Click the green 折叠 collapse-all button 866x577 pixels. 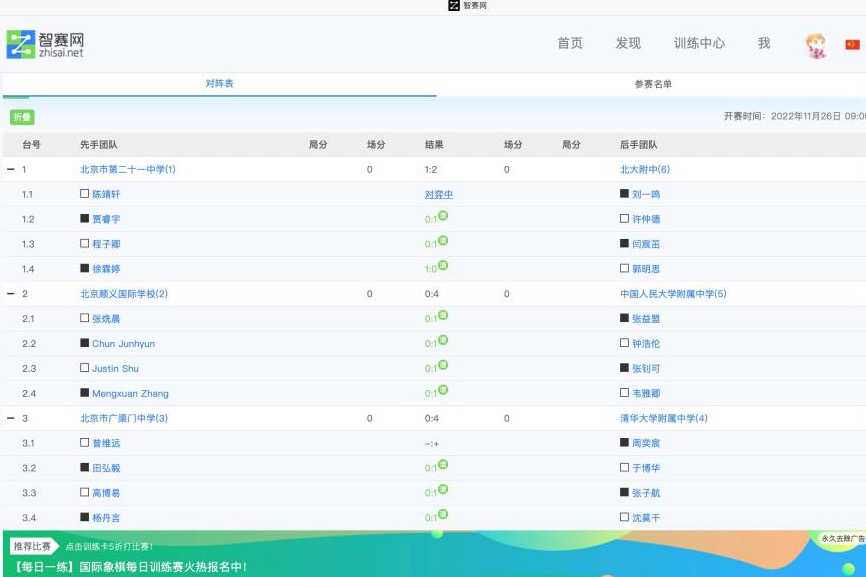tap(22, 117)
